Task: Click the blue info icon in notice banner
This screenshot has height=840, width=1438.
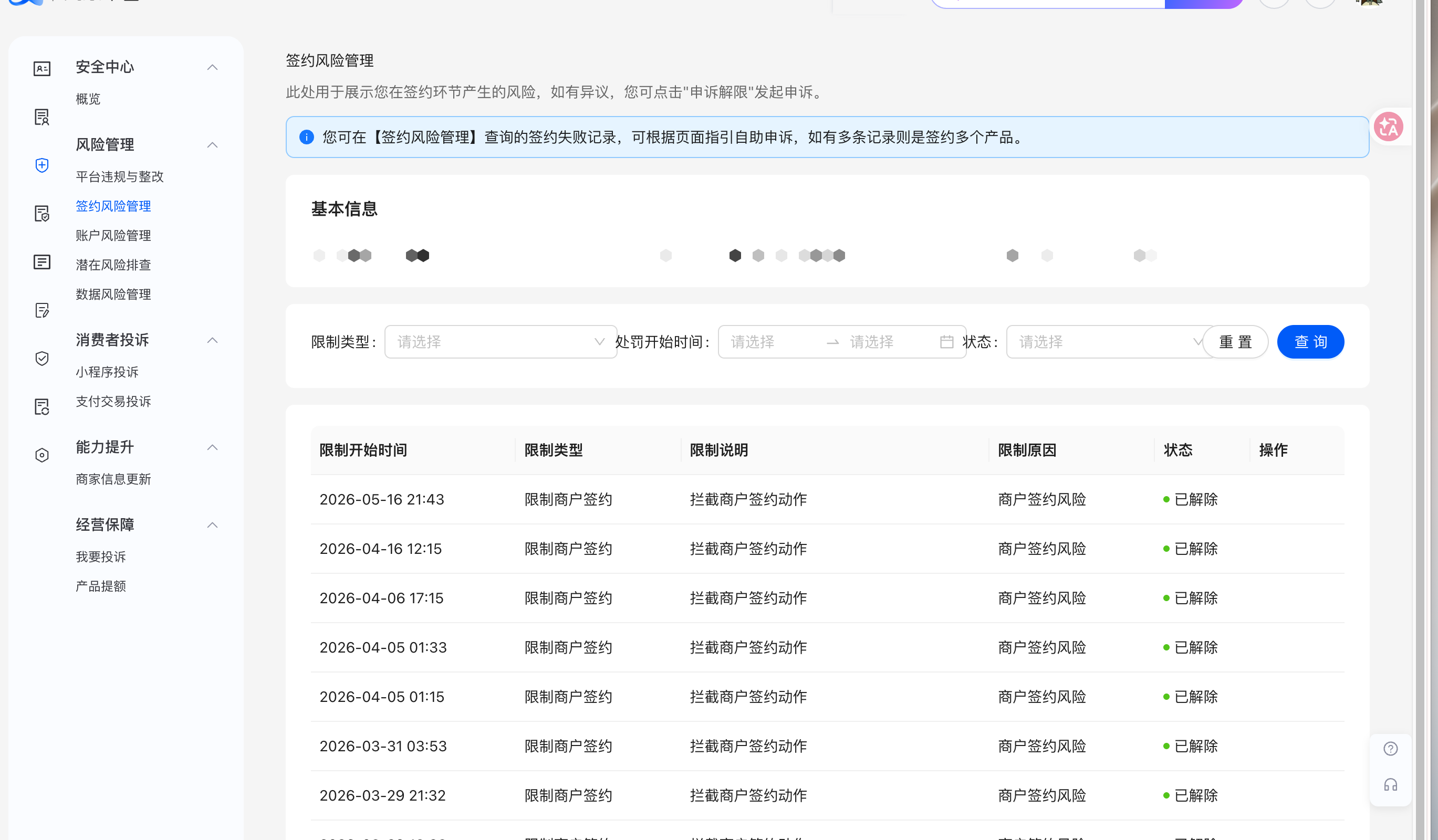Action: click(306, 137)
